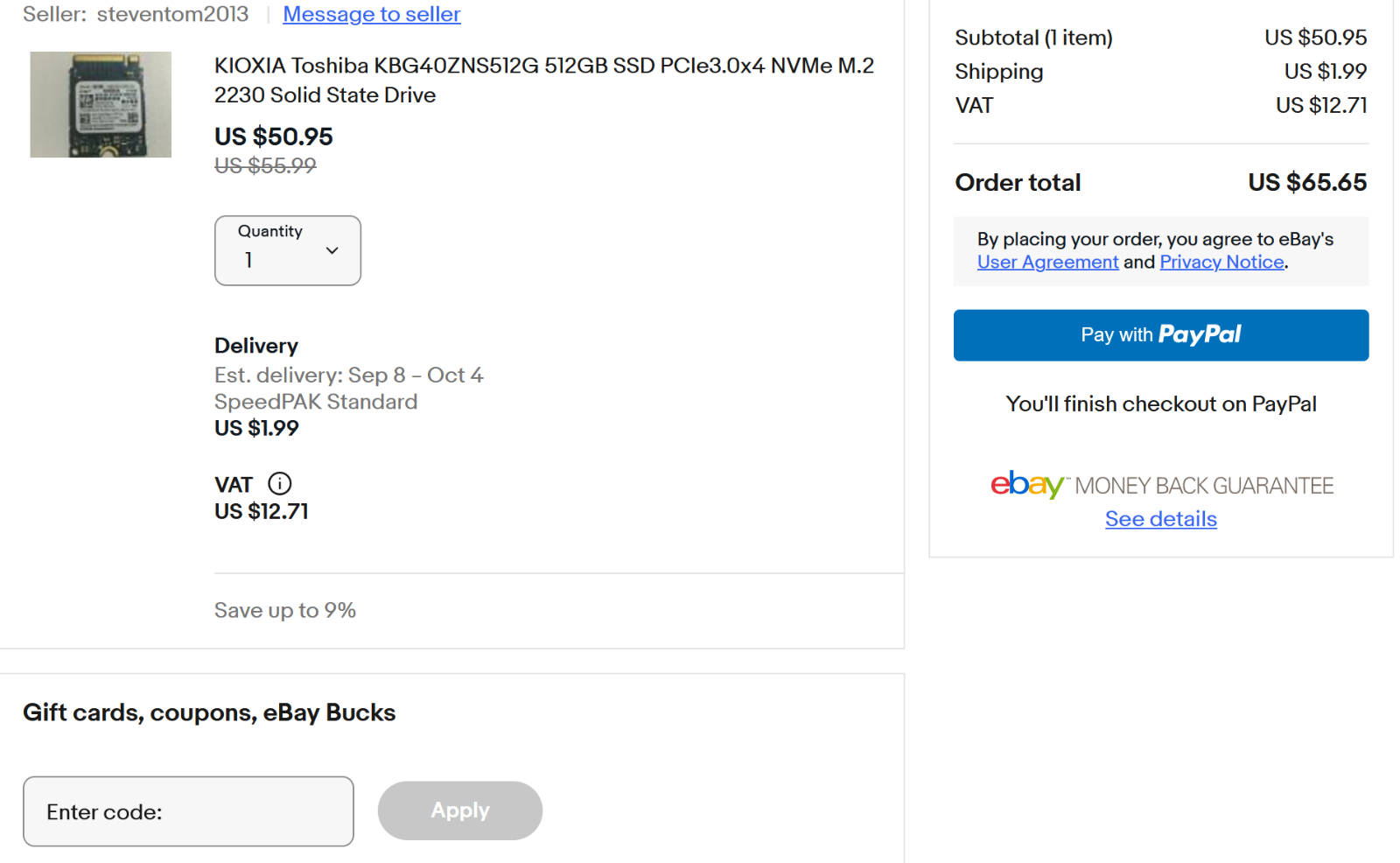The height and width of the screenshot is (863, 1400).
Task: Click the Order total amount US $65.65
Action: click(1307, 182)
